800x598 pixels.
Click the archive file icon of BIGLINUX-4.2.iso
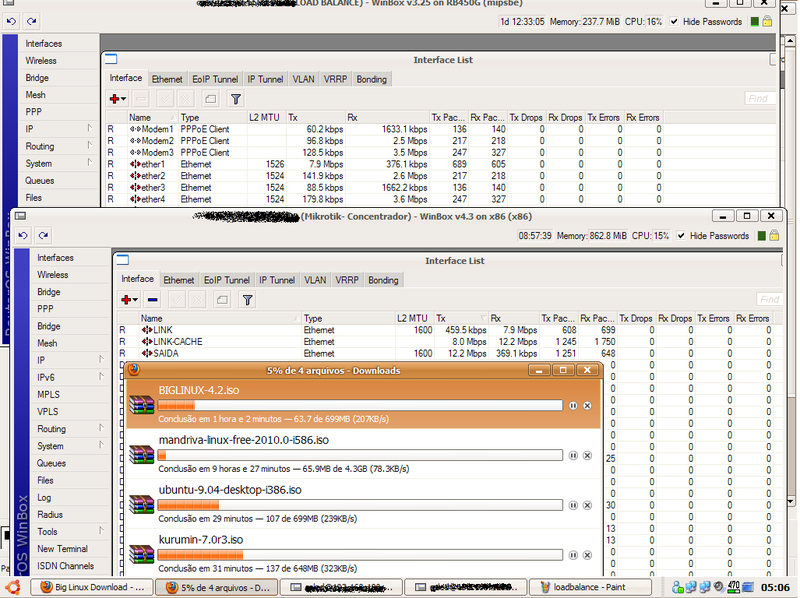click(141, 404)
